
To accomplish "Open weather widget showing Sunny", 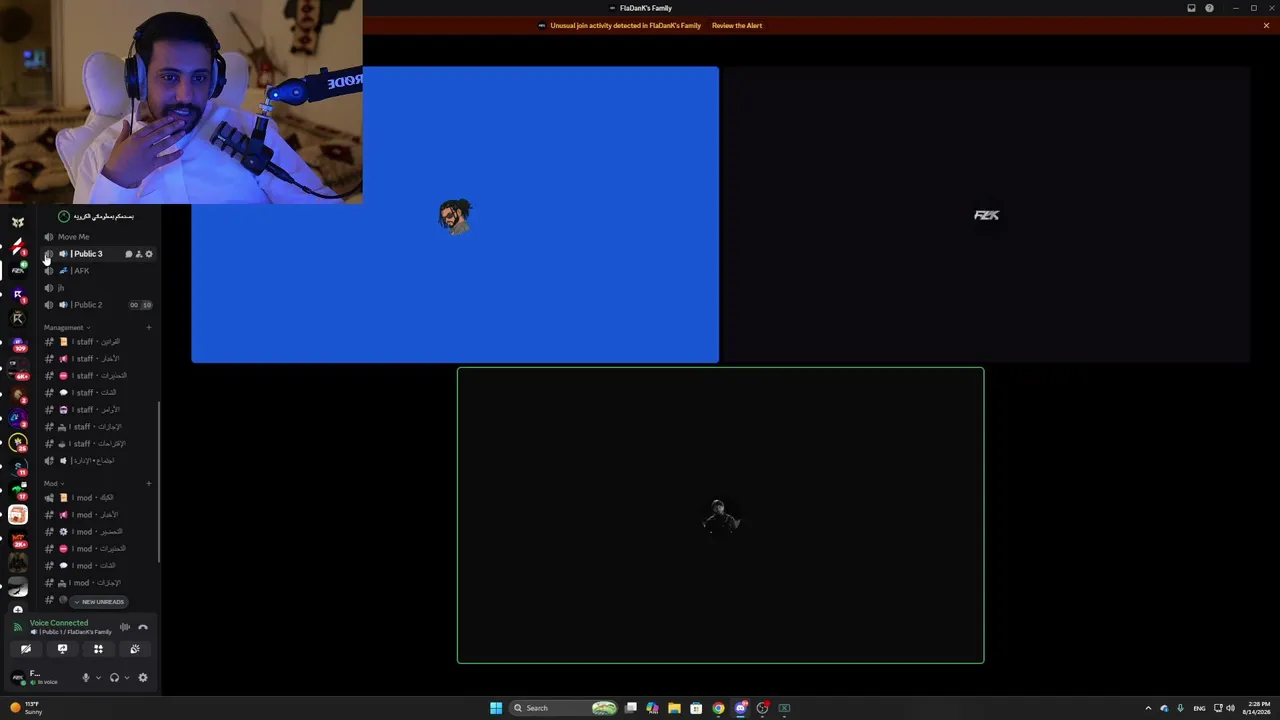I will click(x=26, y=708).
